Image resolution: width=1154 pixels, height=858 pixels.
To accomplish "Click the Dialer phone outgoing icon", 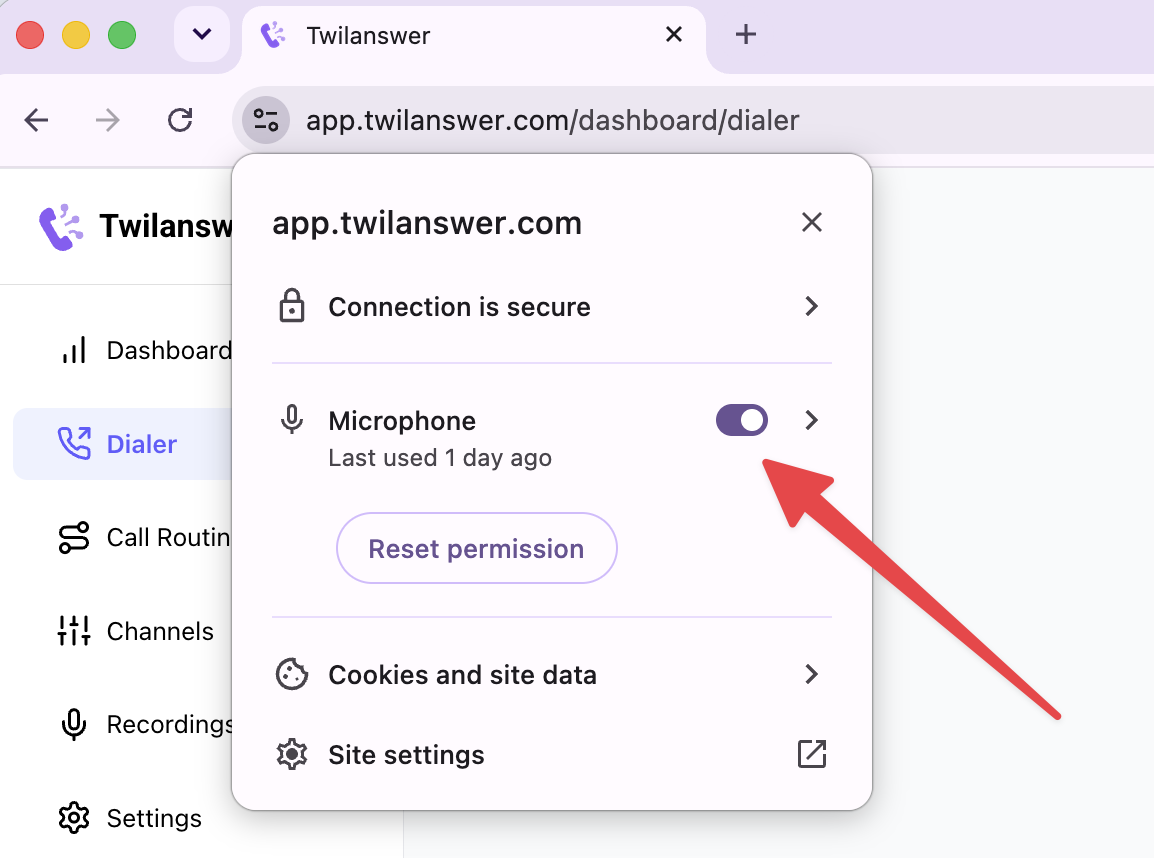I will tap(74, 443).
